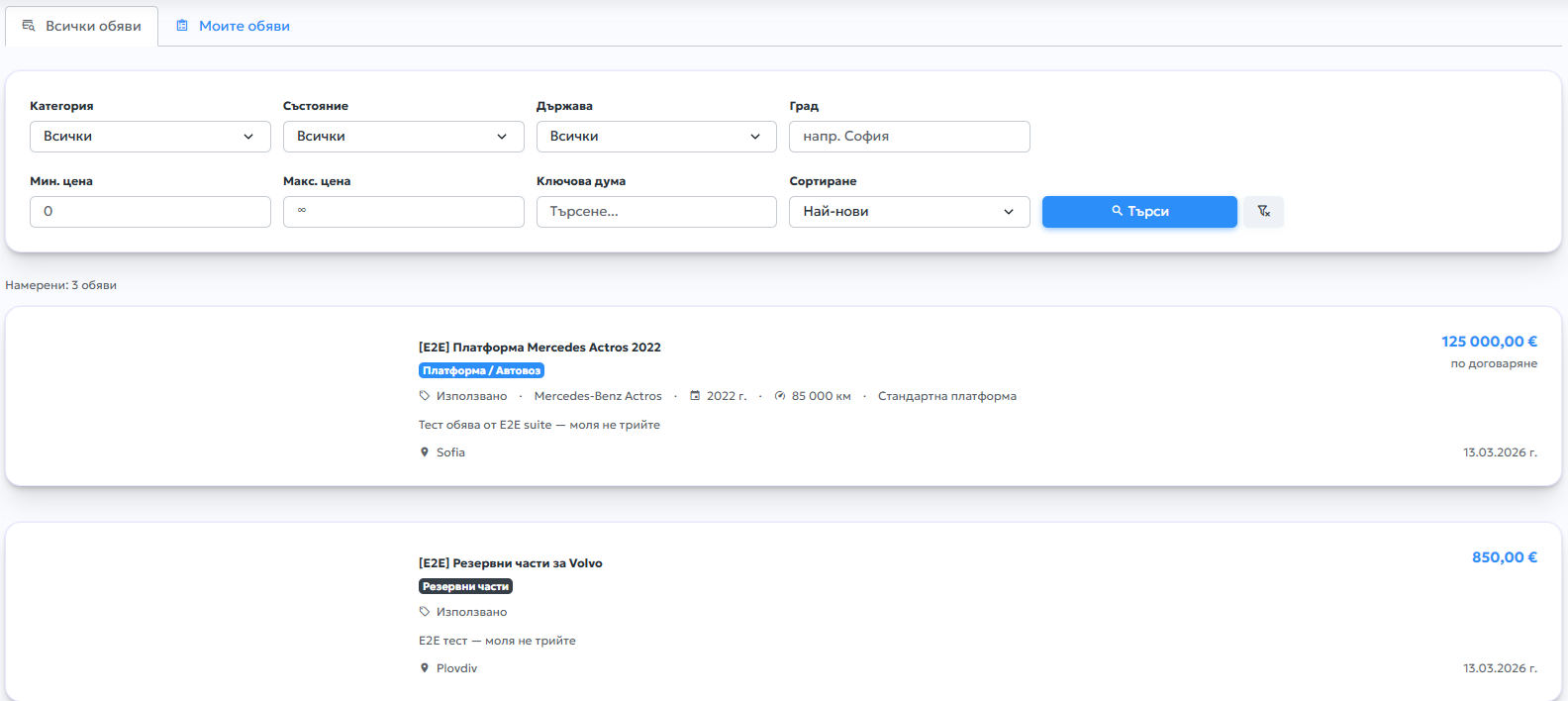
Task: Click the odometer icon next to 85 000 км
Action: [x=780, y=396]
